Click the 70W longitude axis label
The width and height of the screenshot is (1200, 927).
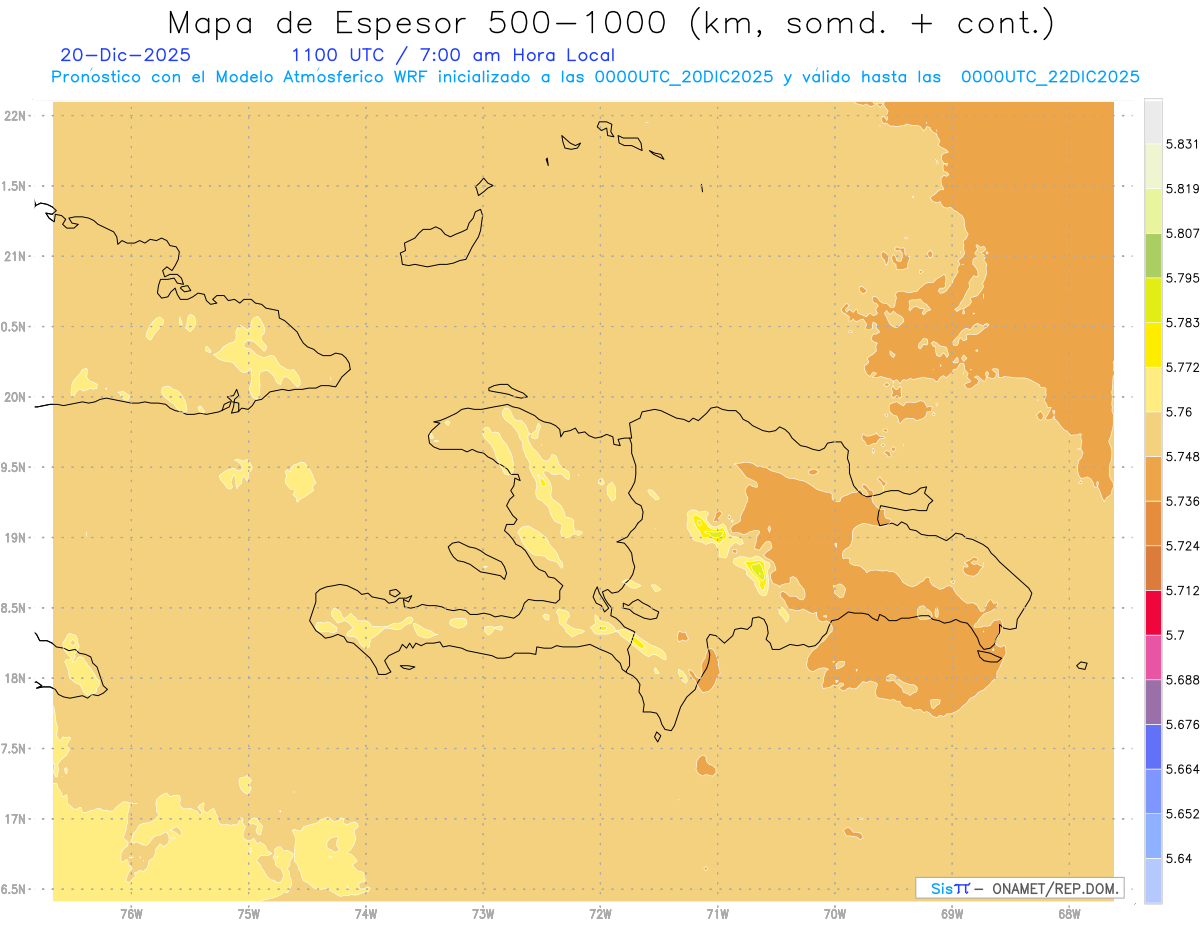click(835, 913)
